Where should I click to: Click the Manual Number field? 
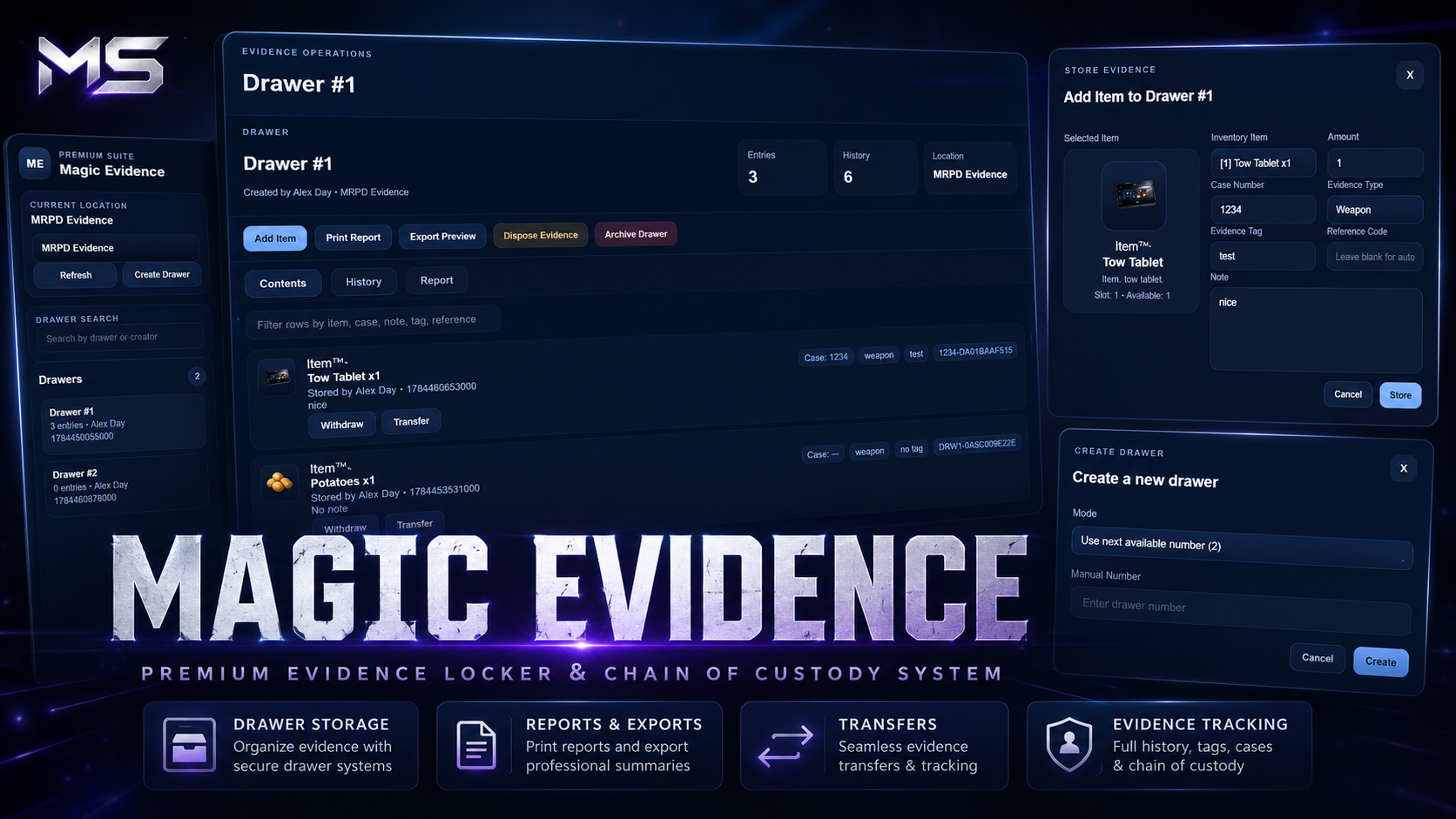1240,610
